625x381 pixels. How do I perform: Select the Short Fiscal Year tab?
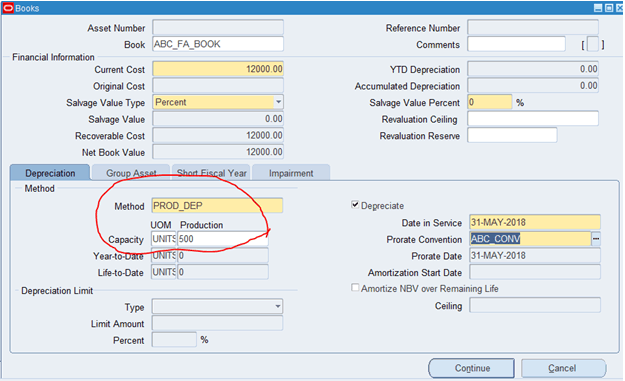click(212, 173)
